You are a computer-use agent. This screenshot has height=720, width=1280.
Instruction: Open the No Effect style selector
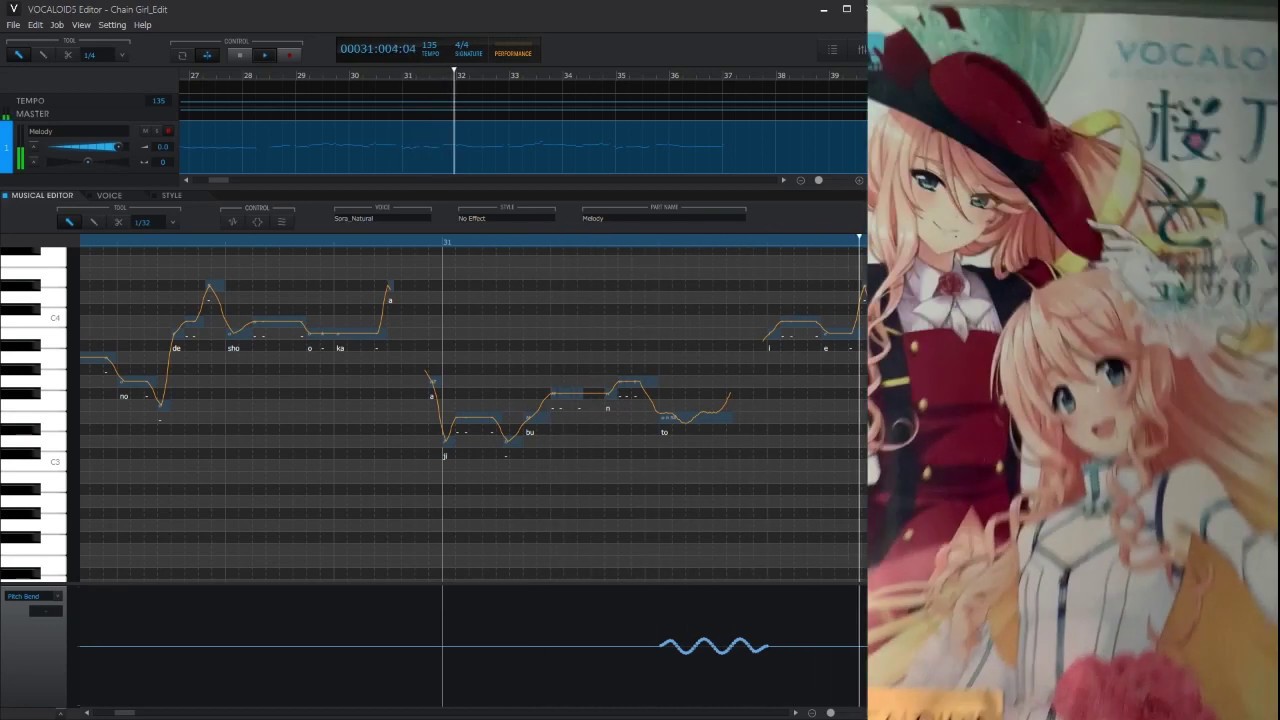coord(506,218)
